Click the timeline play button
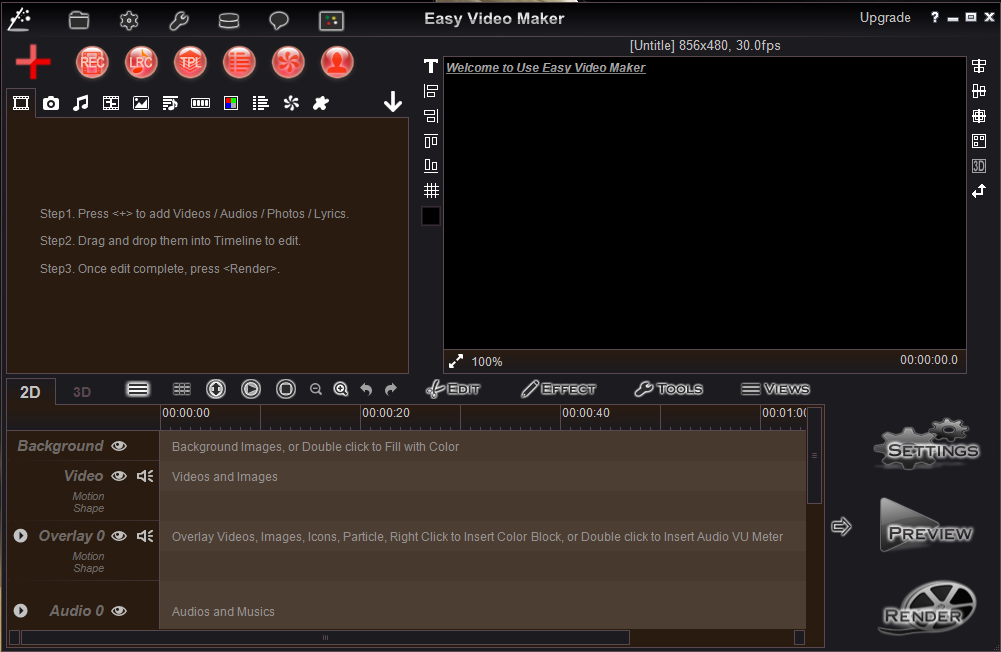 click(251, 389)
